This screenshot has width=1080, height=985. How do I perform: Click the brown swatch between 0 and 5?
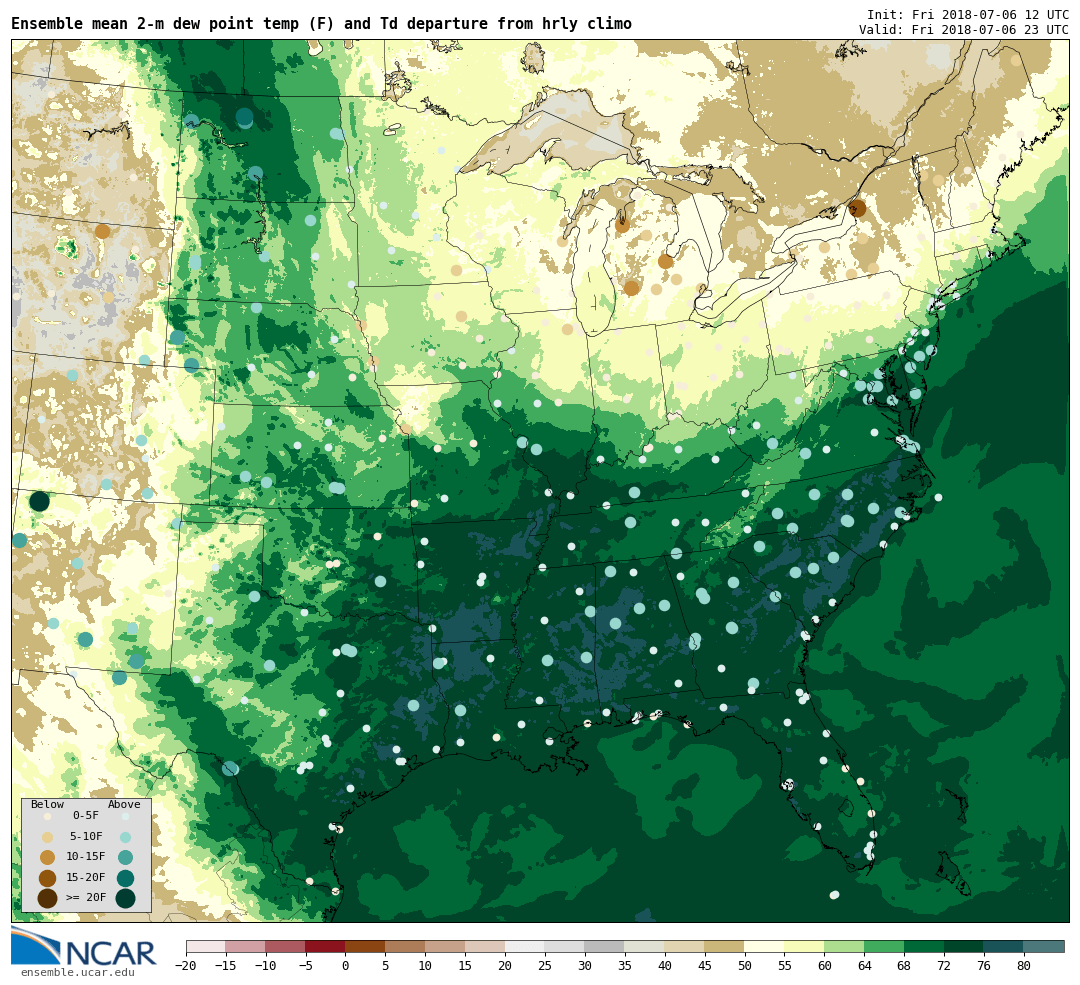tap(366, 946)
